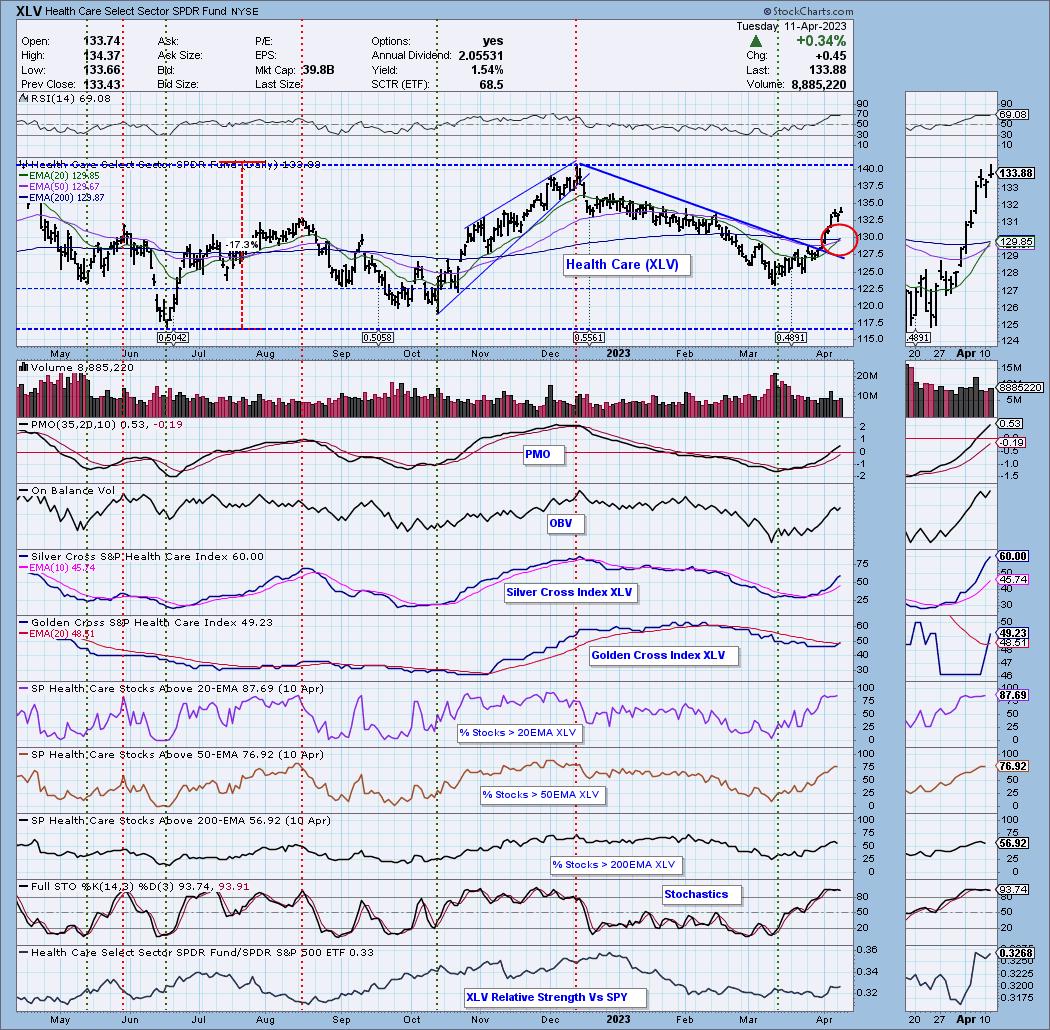Click the 87.69 stocks above 20-EMA tag

click(x=1013, y=695)
